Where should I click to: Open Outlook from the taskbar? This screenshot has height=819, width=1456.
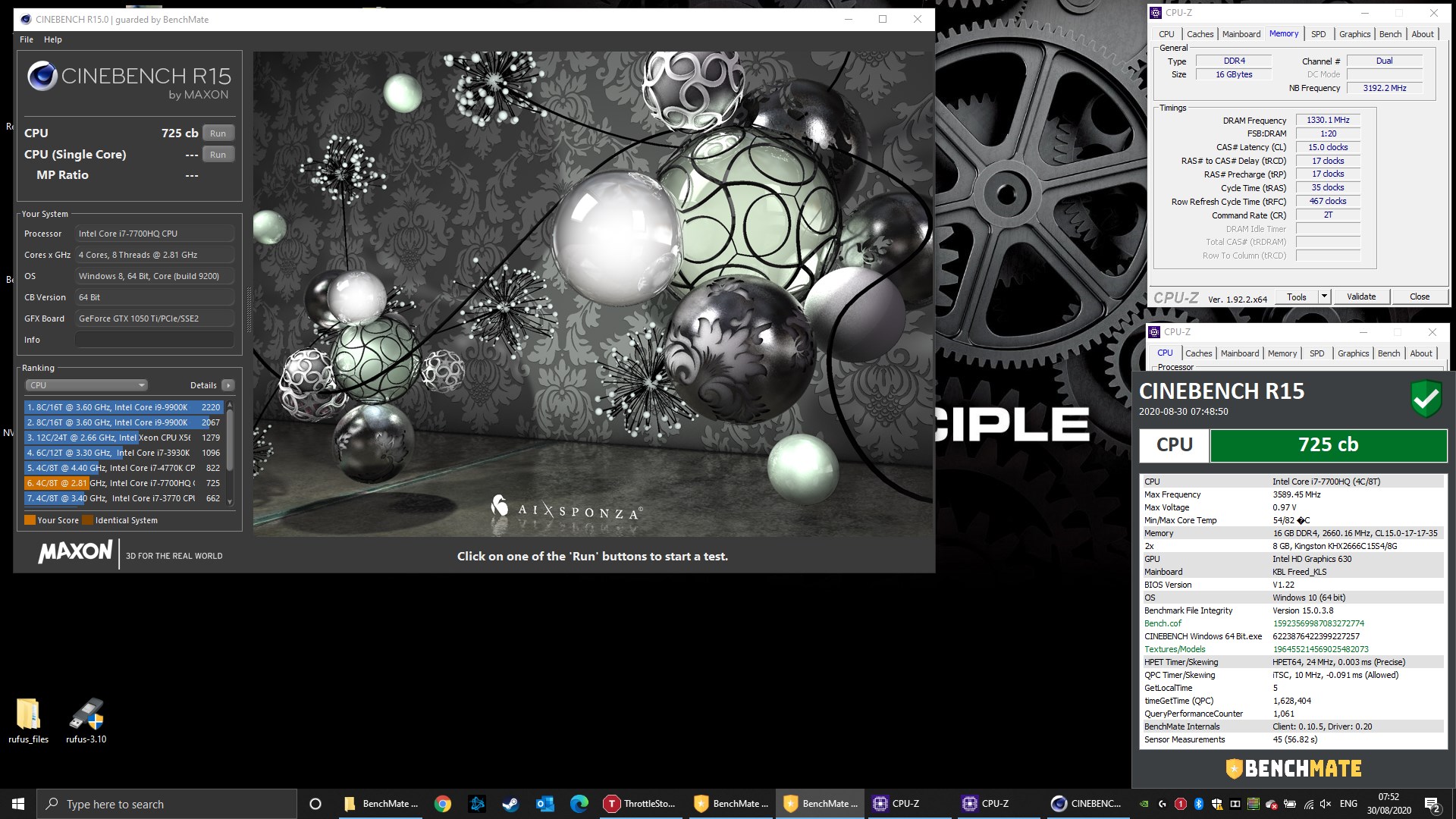tap(544, 804)
